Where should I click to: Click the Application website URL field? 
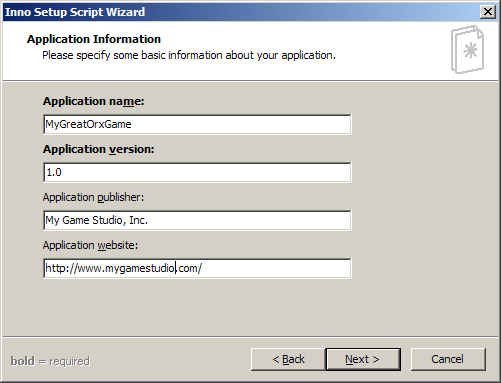coord(197,268)
